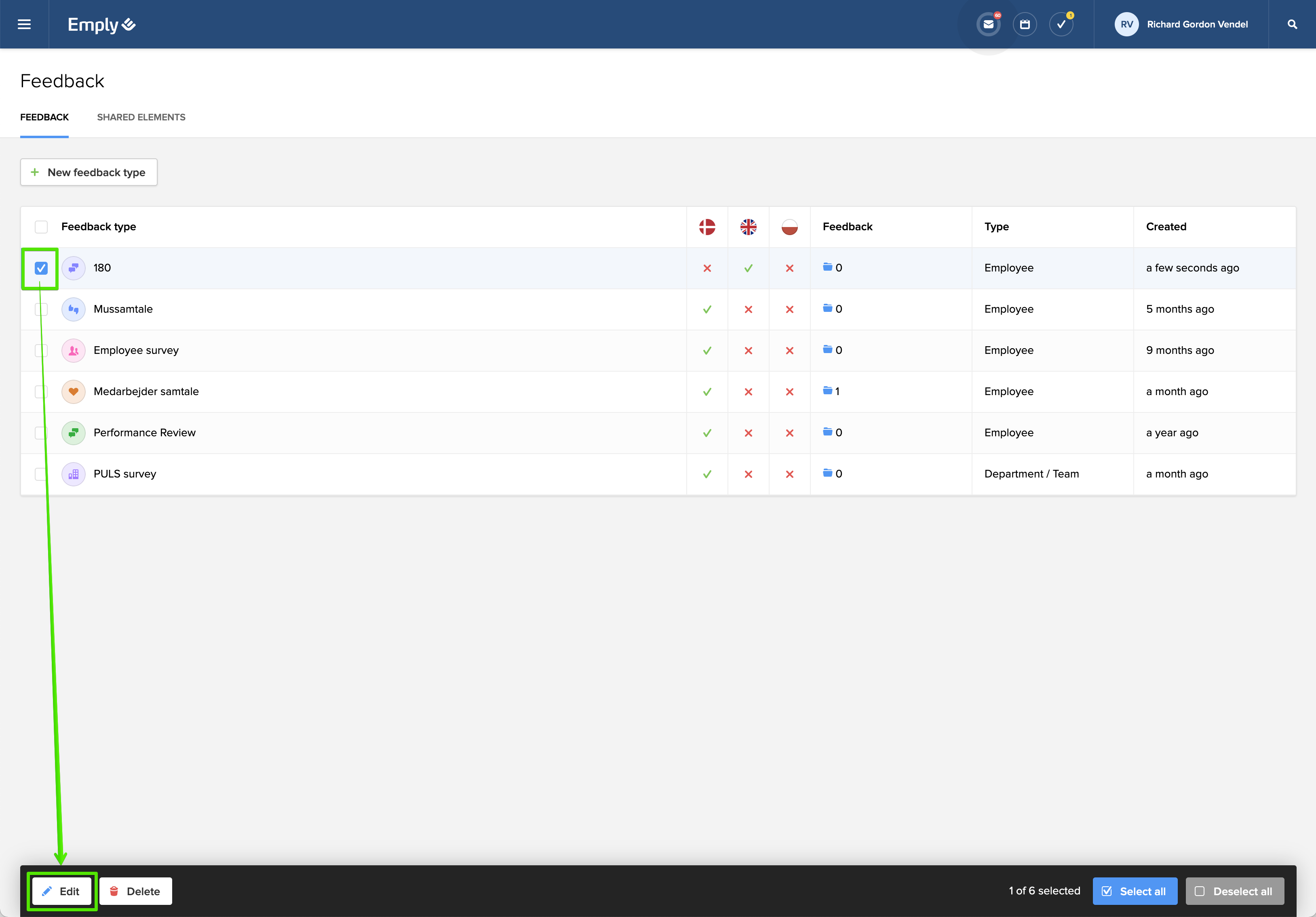
Task: Open the mail inbox icon
Action: point(988,24)
